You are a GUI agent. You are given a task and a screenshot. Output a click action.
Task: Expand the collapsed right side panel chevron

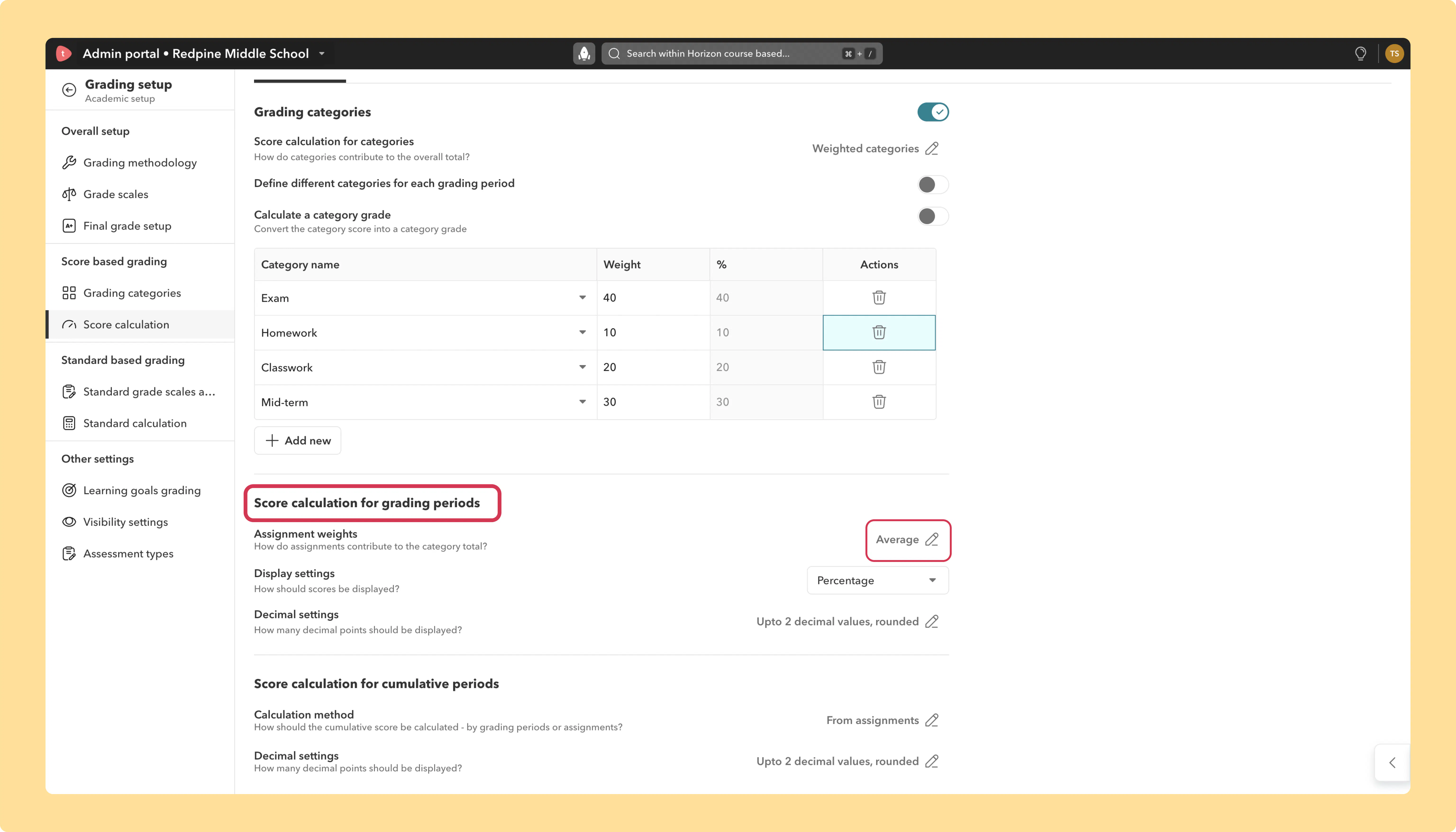(x=1392, y=762)
